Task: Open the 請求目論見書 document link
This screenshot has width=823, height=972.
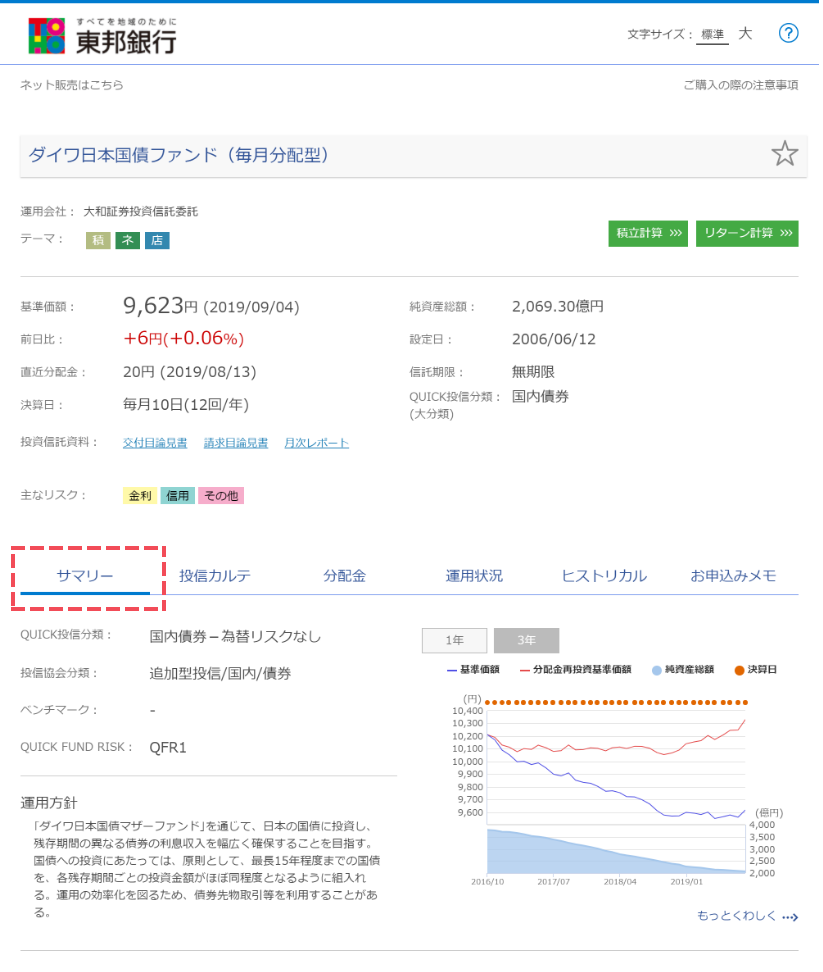Action: tap(236, 443)
